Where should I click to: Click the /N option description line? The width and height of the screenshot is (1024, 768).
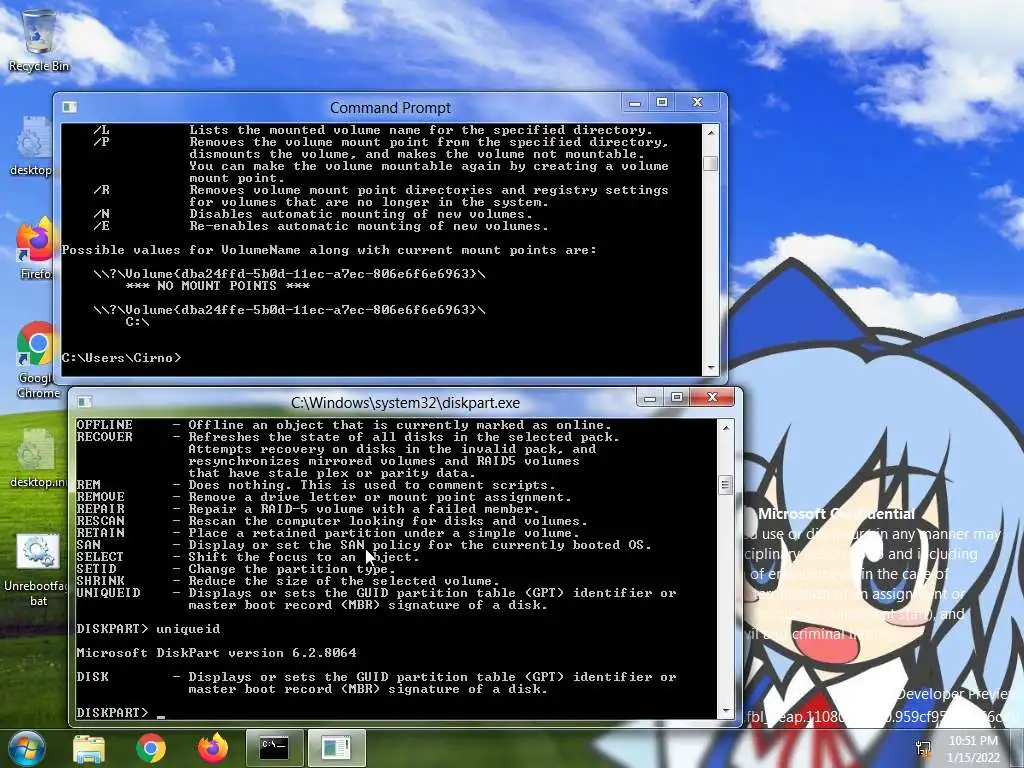[x=313, y=214]
